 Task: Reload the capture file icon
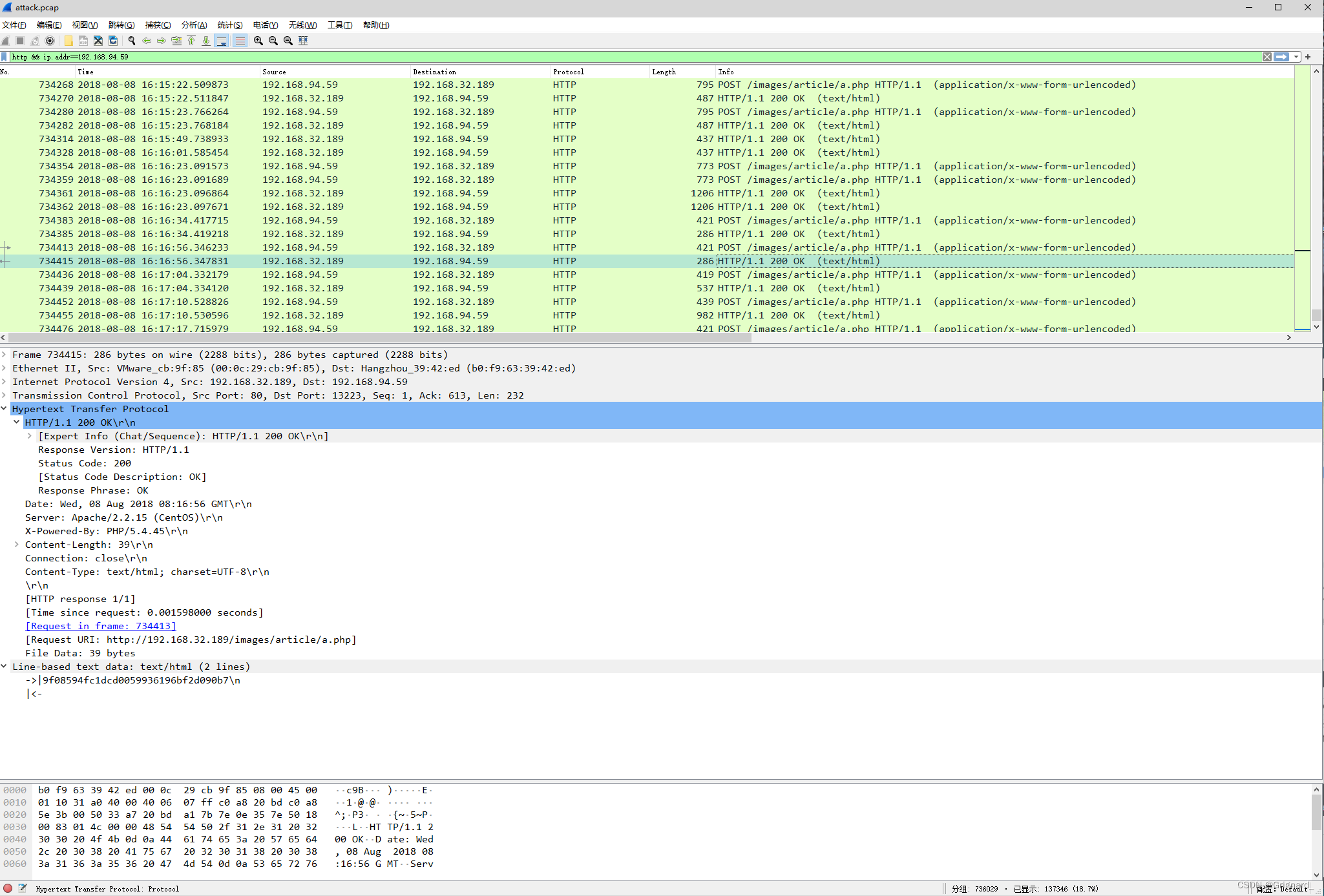pyautogui.click(x=113, y=41)
